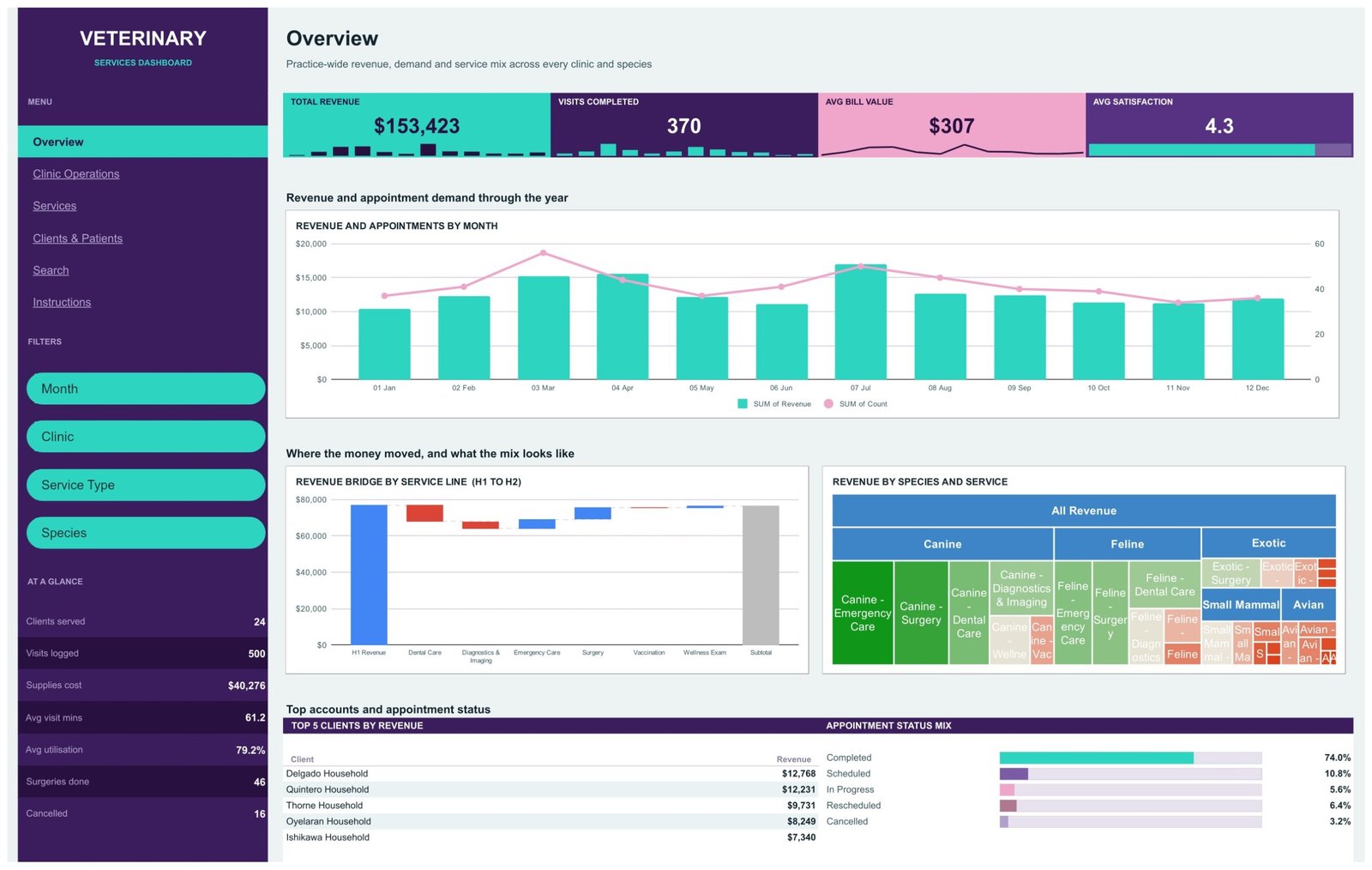Click the Veterinary dashboard title
Image resolution: width=1372 pixels, height=870 pixels.
tap(143, 38)
